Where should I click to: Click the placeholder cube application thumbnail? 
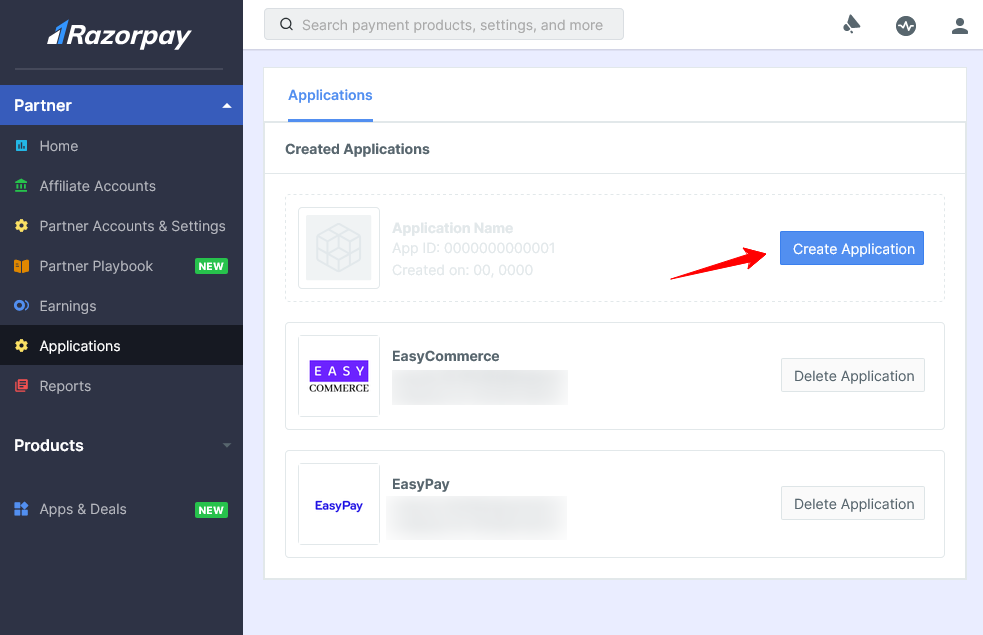coord(339,248)
